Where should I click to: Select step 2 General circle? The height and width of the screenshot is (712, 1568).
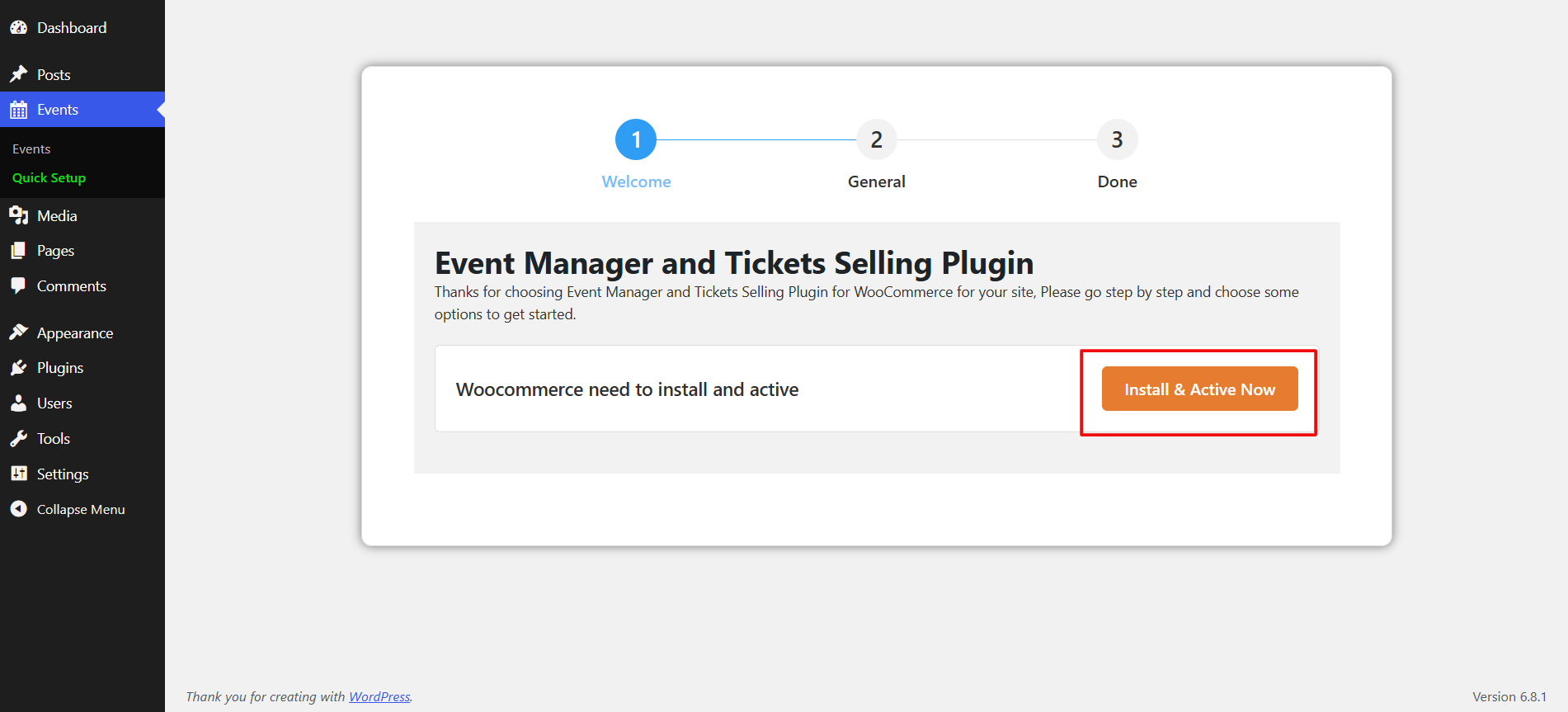click(877, 140)
